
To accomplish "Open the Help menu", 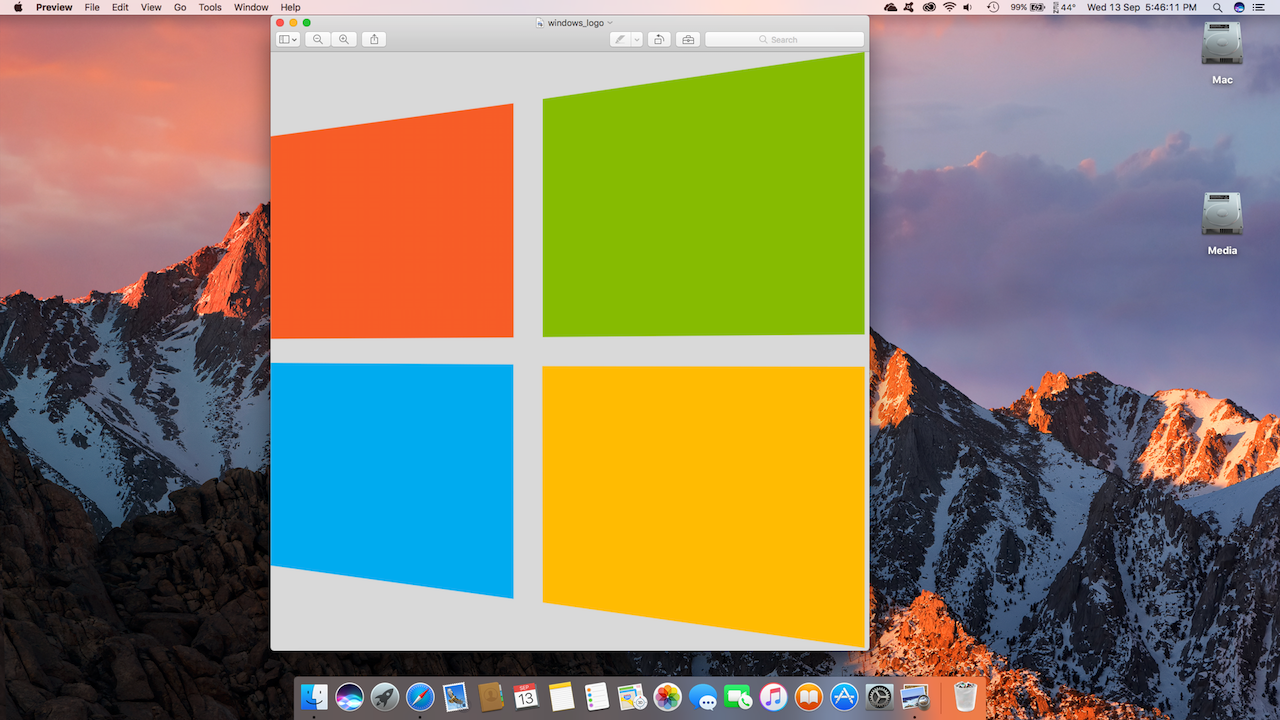I will 290,7.
